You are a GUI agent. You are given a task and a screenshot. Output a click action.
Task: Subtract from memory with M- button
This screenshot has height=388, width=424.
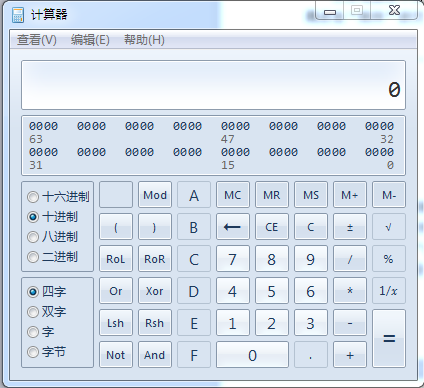tap(389, 195)
